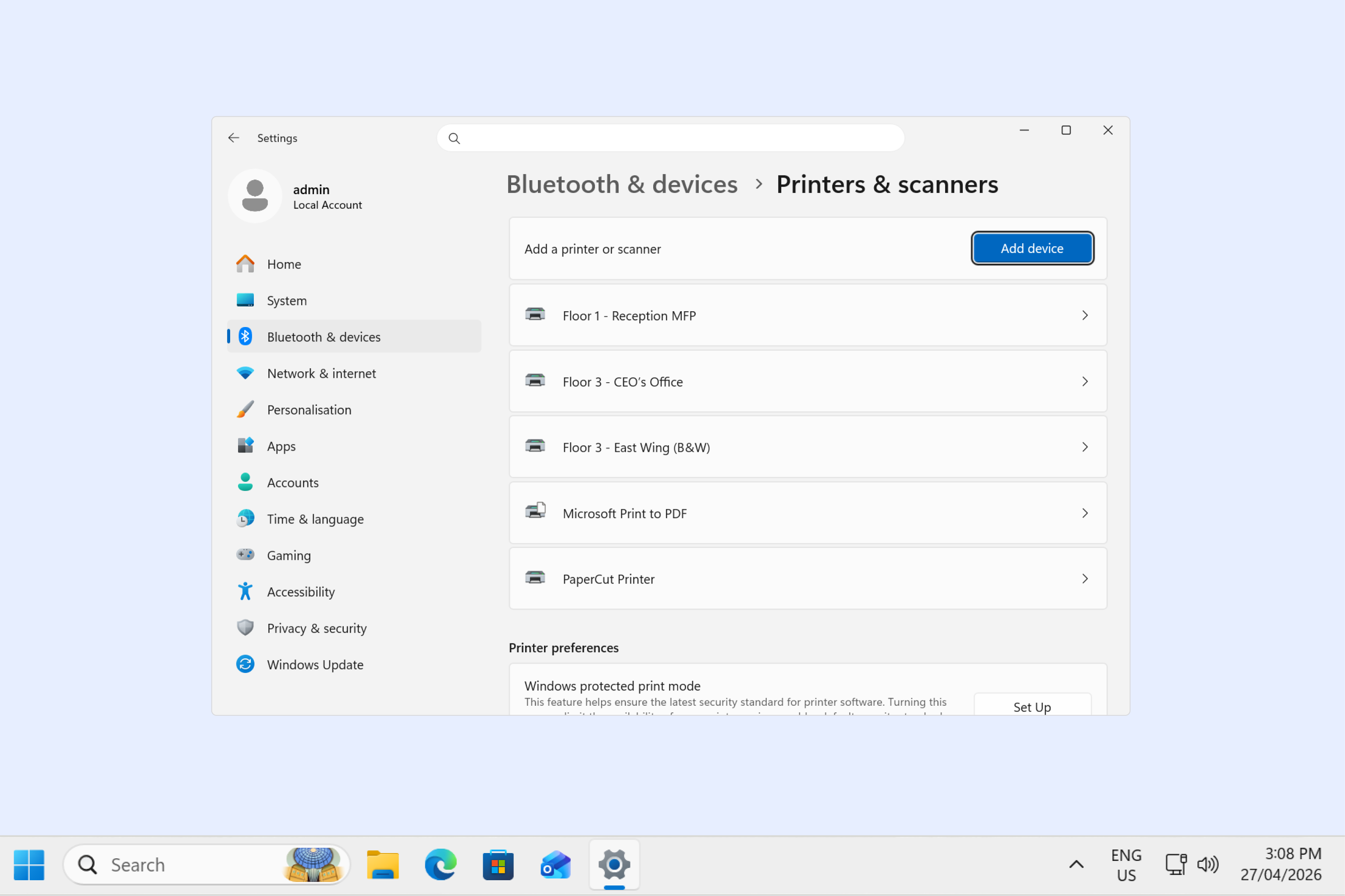Click the Personalisation paintbrush icon
1345x896 pixels.
pos(245,409)
